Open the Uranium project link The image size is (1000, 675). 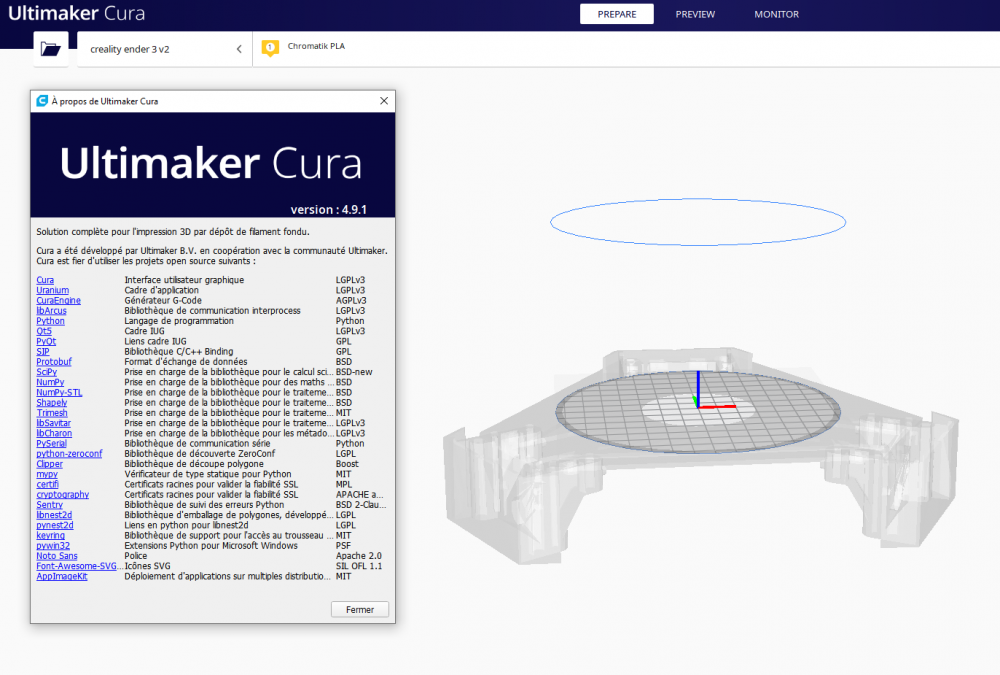tap(52, 290)
